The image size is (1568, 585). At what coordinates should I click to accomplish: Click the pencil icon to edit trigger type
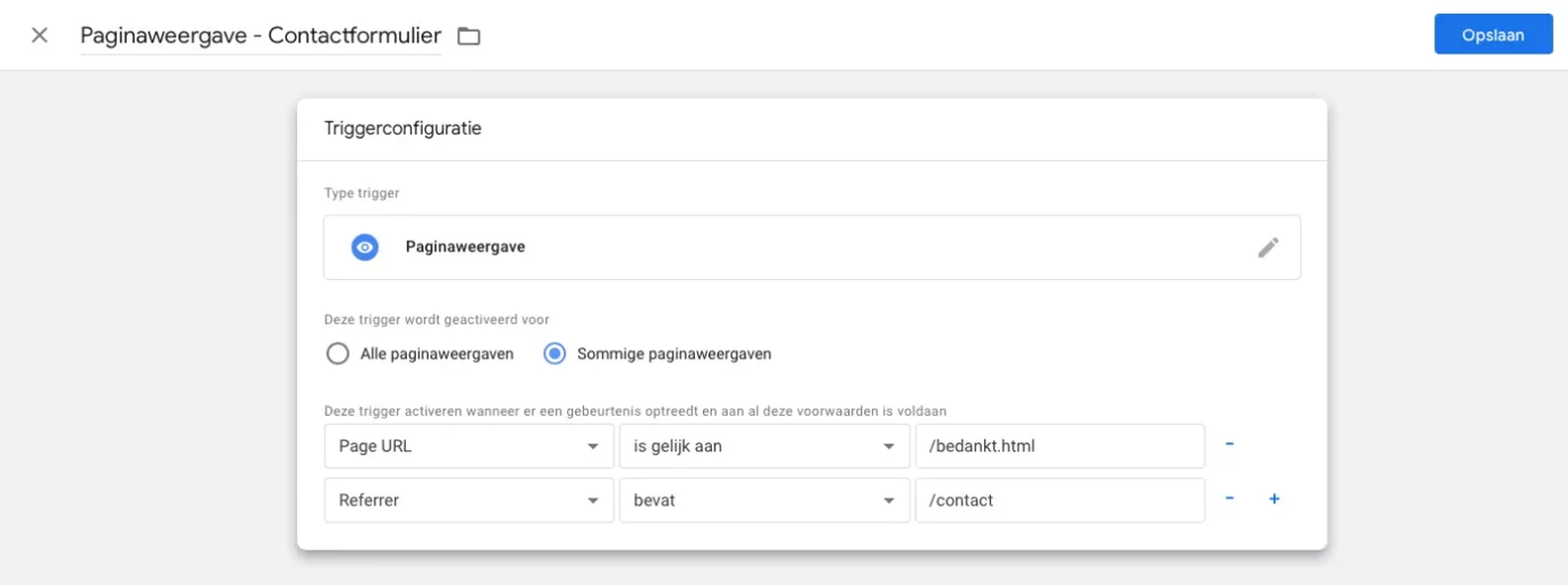pos(1268,247)
